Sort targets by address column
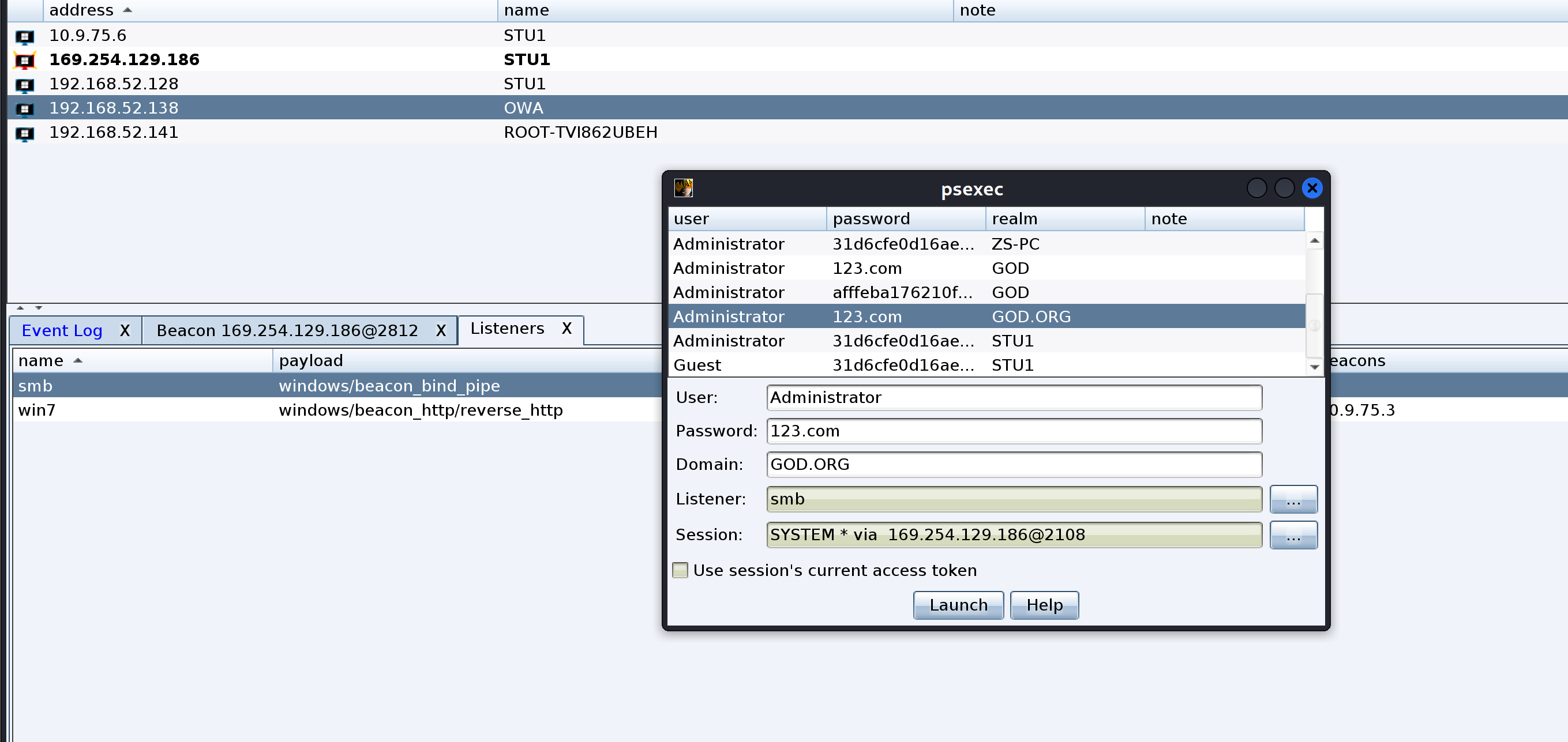This screenshot has height=742, width=1568. pyautogui.click(x=270, y=10)
